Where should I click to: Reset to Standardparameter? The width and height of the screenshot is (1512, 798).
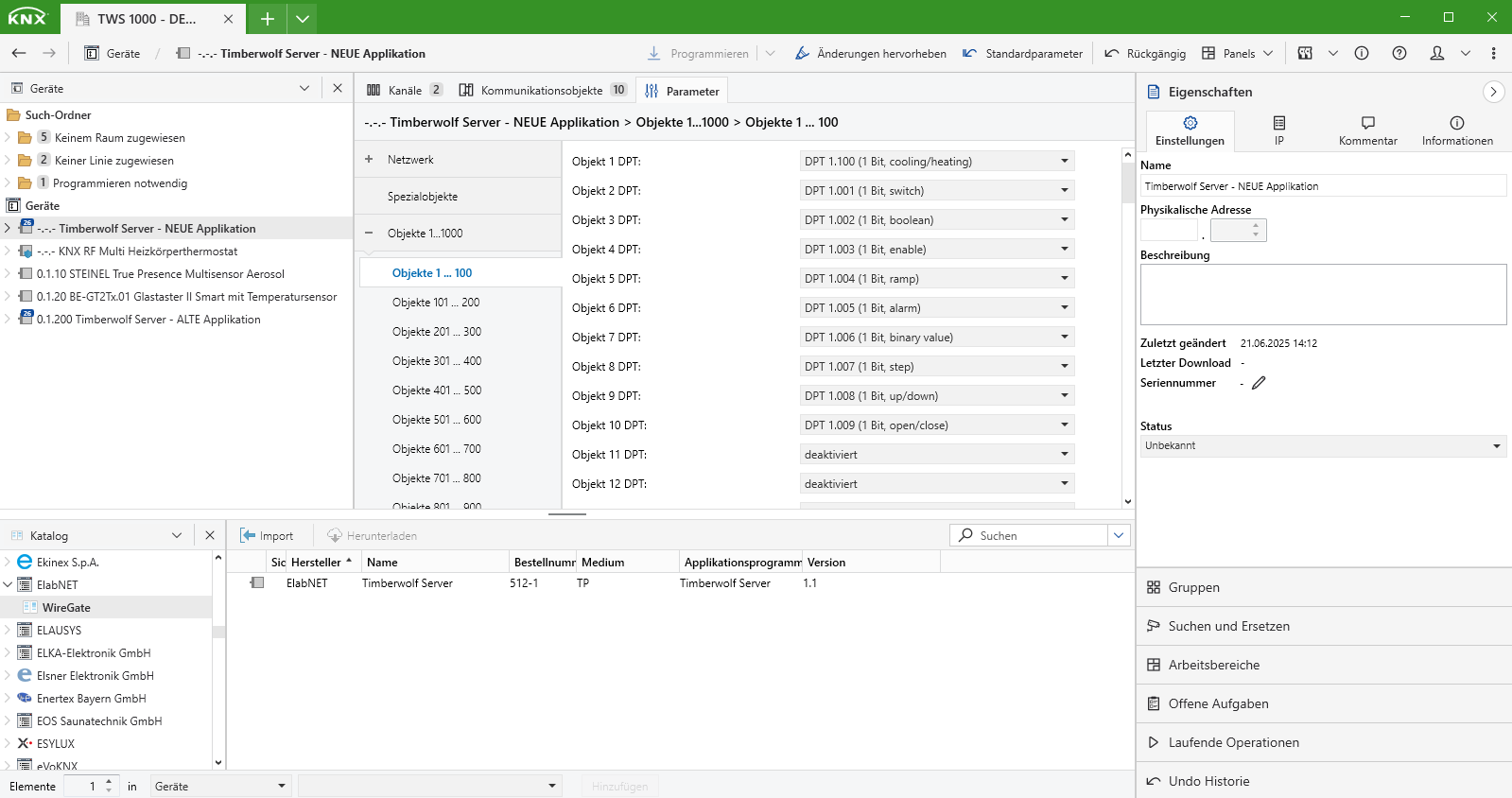pyautogui.click(x=1022, y=54)
